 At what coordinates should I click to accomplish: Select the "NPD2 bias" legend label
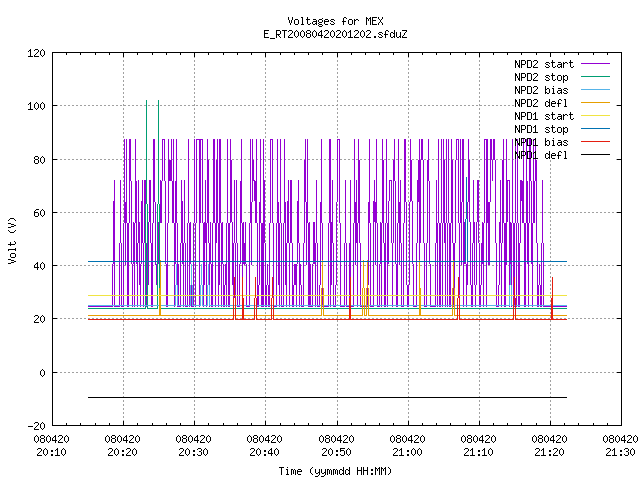[541, 90]
